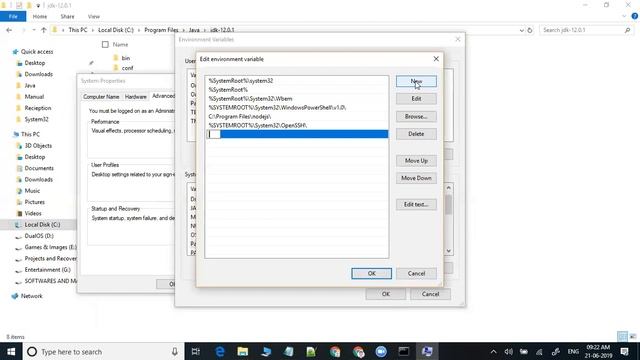Select the %SystemRoot%\system32 entry
Screen dimensions: 640x360
click(296, 81)
